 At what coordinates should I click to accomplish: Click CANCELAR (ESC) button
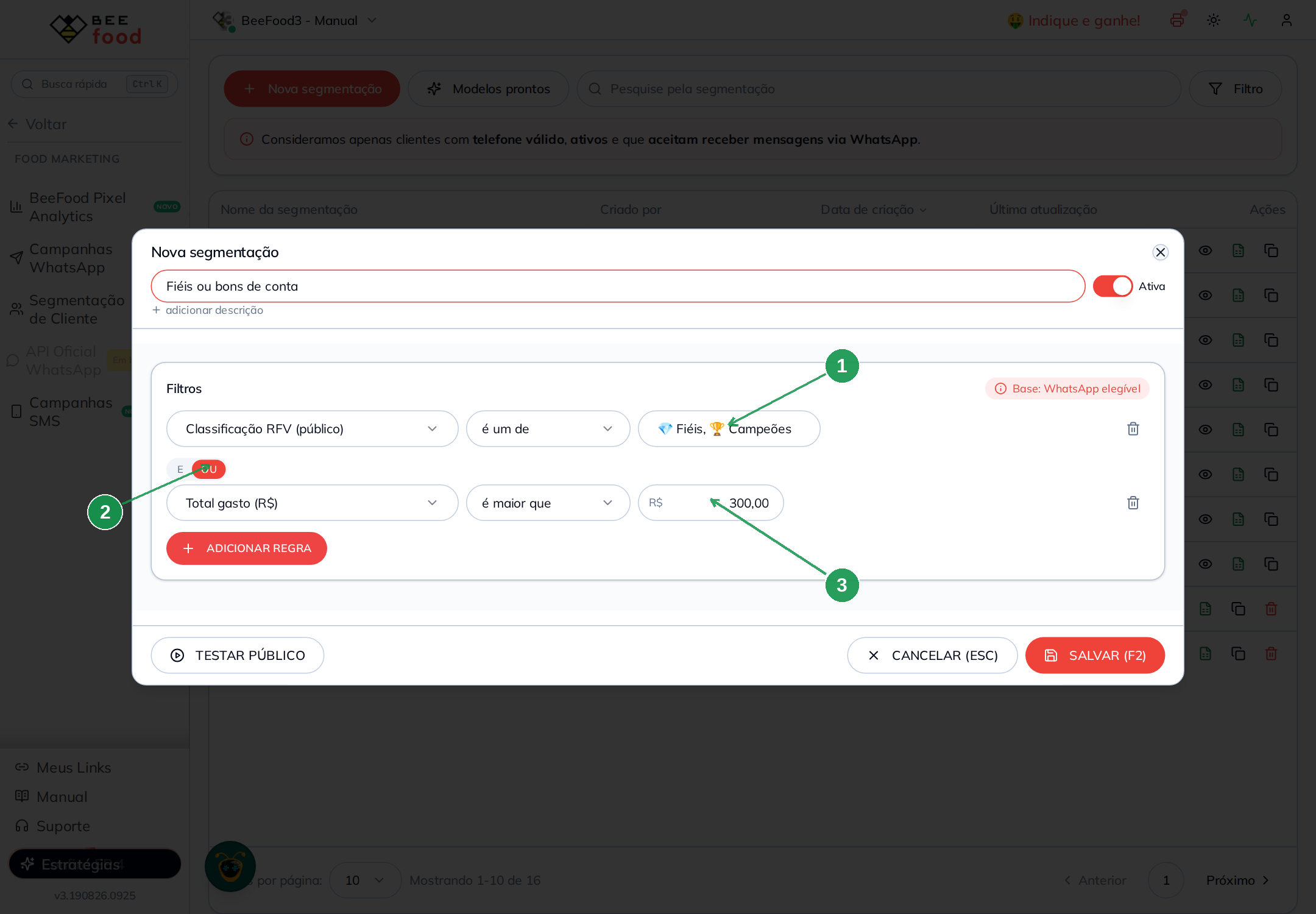click(x=932, y=656)
